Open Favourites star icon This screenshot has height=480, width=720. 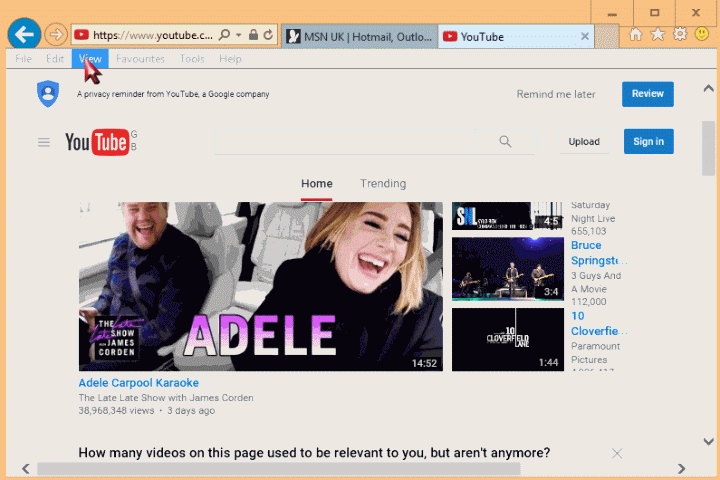pos(658,34)
